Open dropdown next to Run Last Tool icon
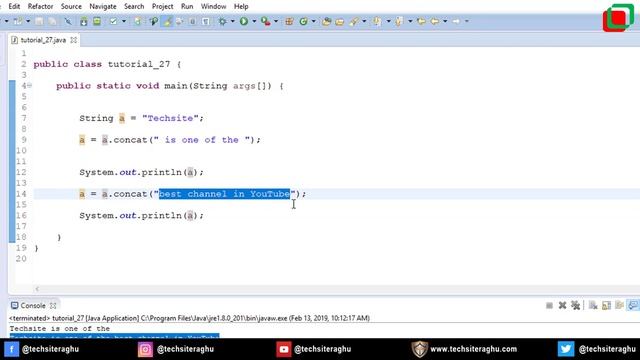640x360 pixels. pyautogui.click(x=276, y=21)
